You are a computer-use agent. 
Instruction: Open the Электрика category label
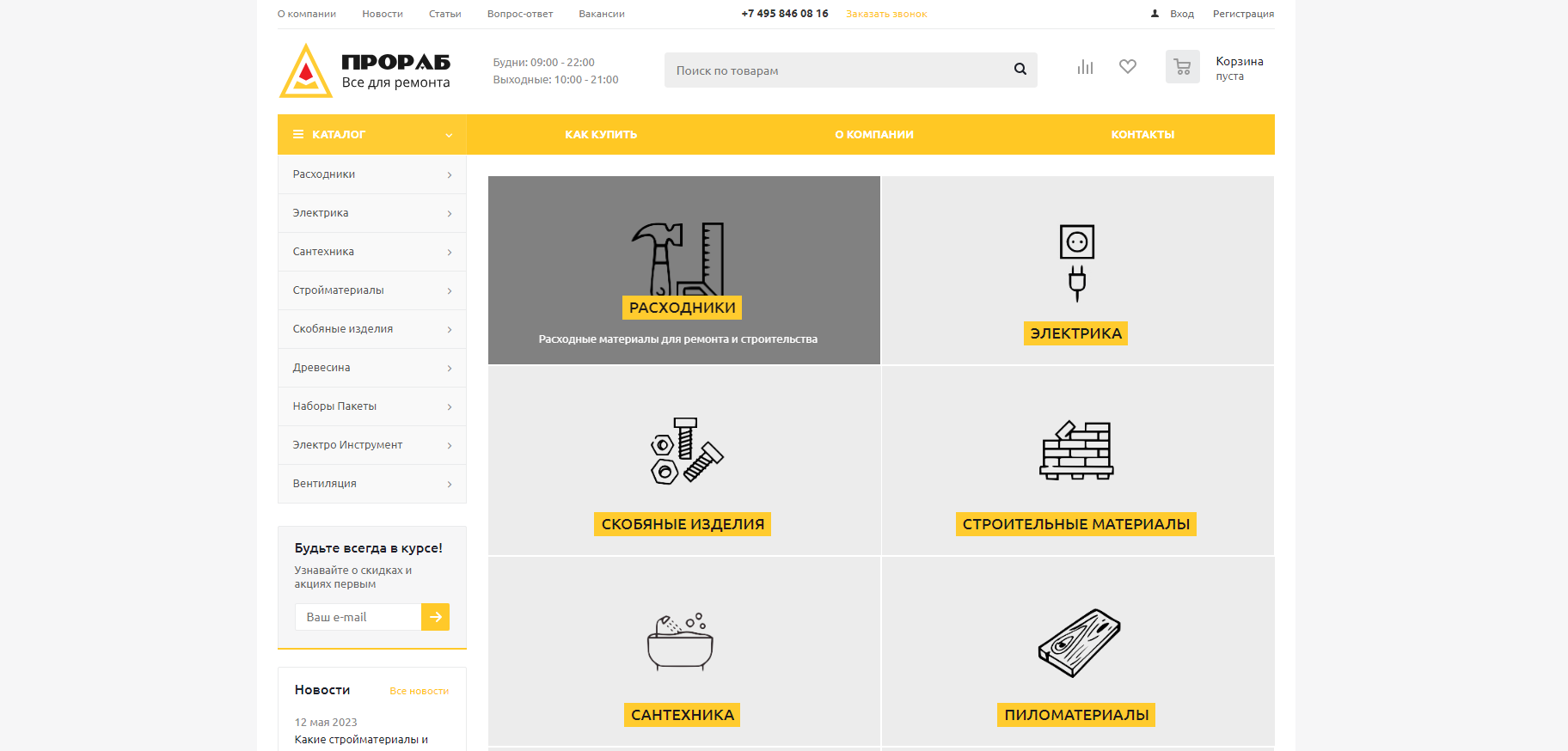pos(1076,333)
